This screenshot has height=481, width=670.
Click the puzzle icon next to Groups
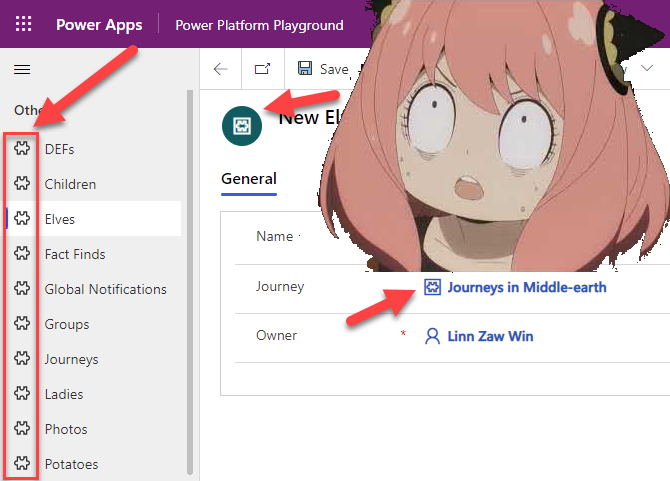[x=22, y=324]
